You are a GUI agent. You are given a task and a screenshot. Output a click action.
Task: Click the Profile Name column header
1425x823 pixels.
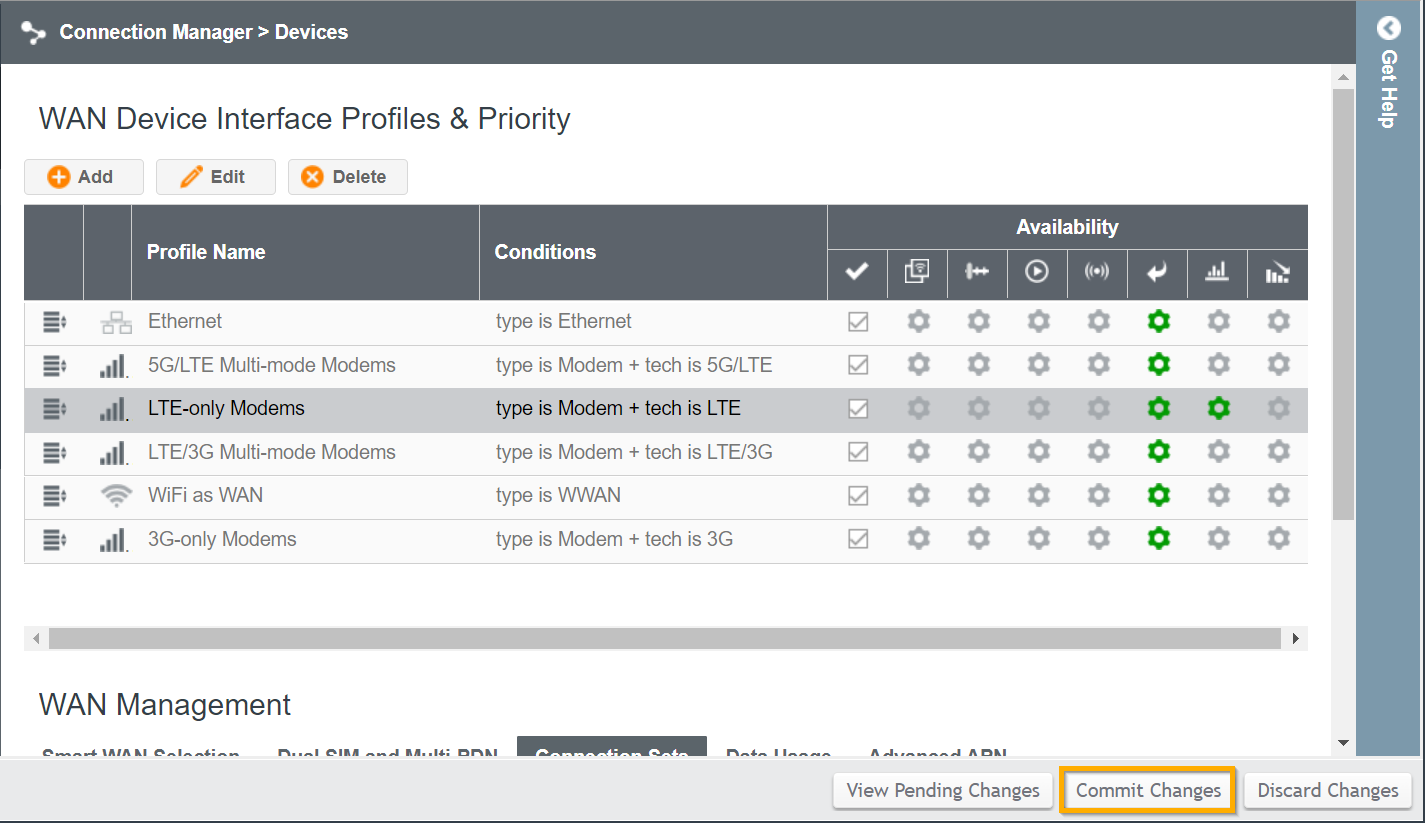point(306,252)
